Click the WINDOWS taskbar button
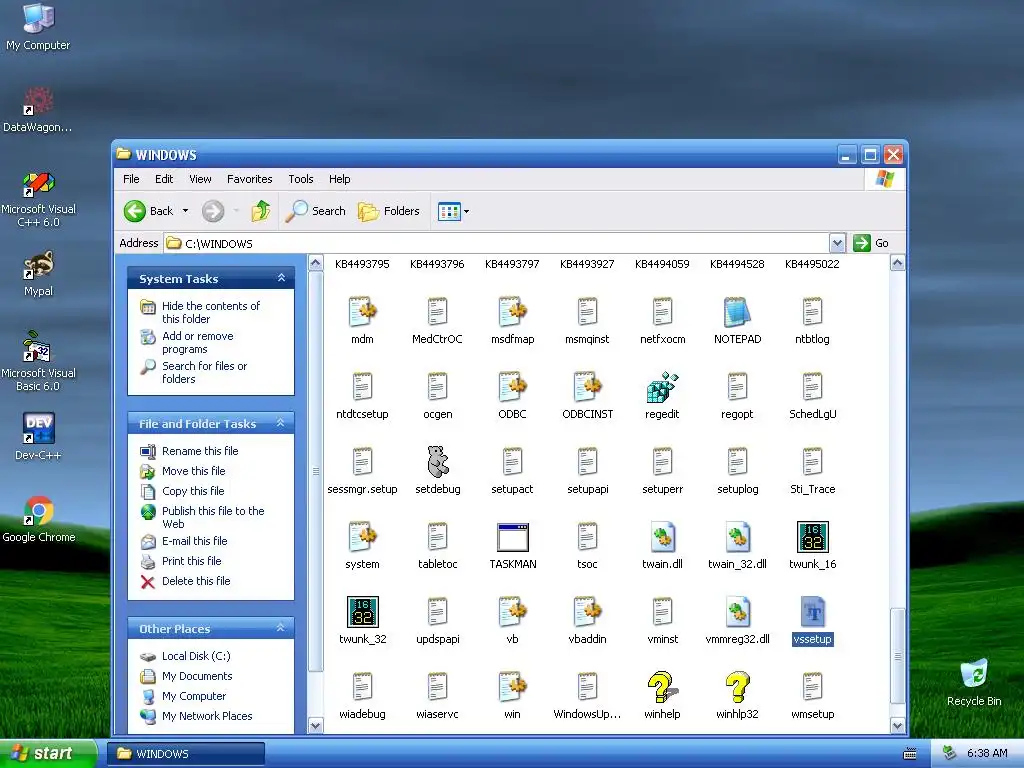1024x768 pixels. pyautogui.click(x=186, y=754)
